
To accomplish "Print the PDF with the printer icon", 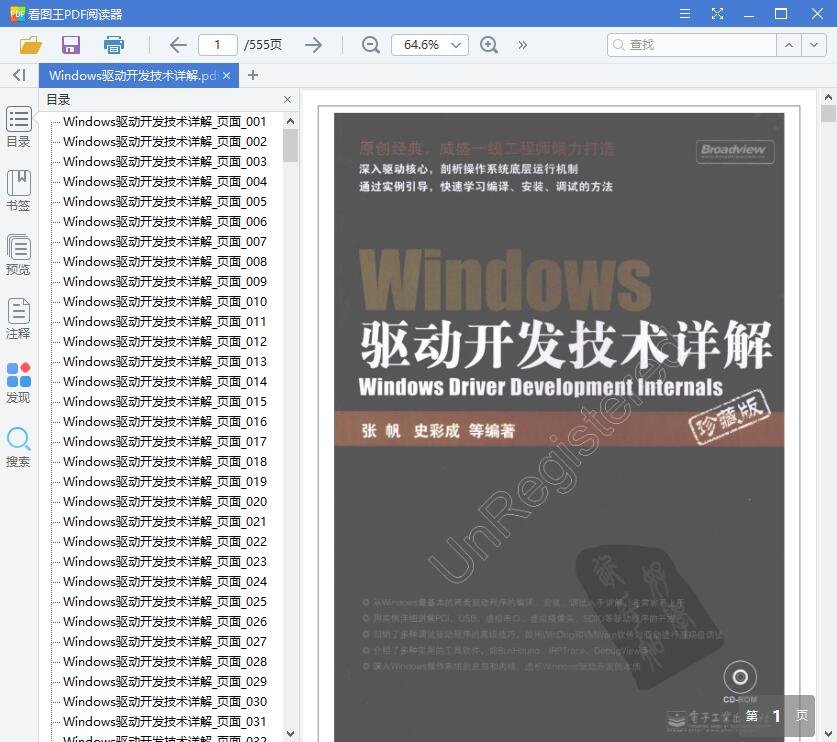I will tap(114, 45).
